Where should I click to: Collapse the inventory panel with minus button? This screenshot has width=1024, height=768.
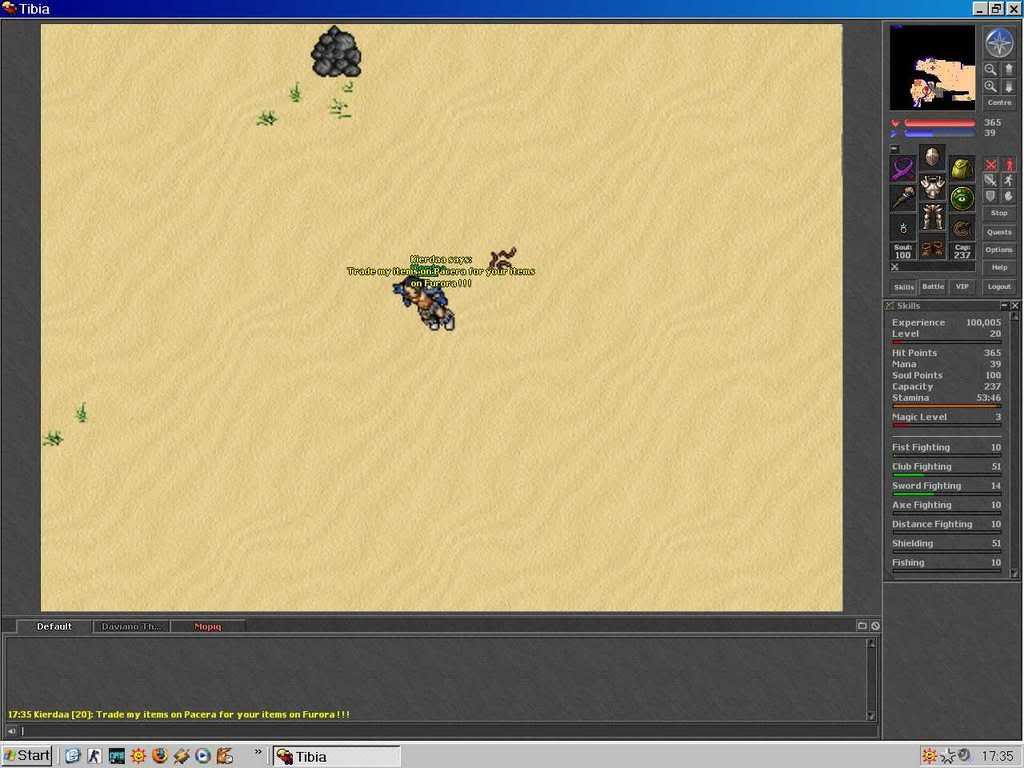click(x=895, y=149)
